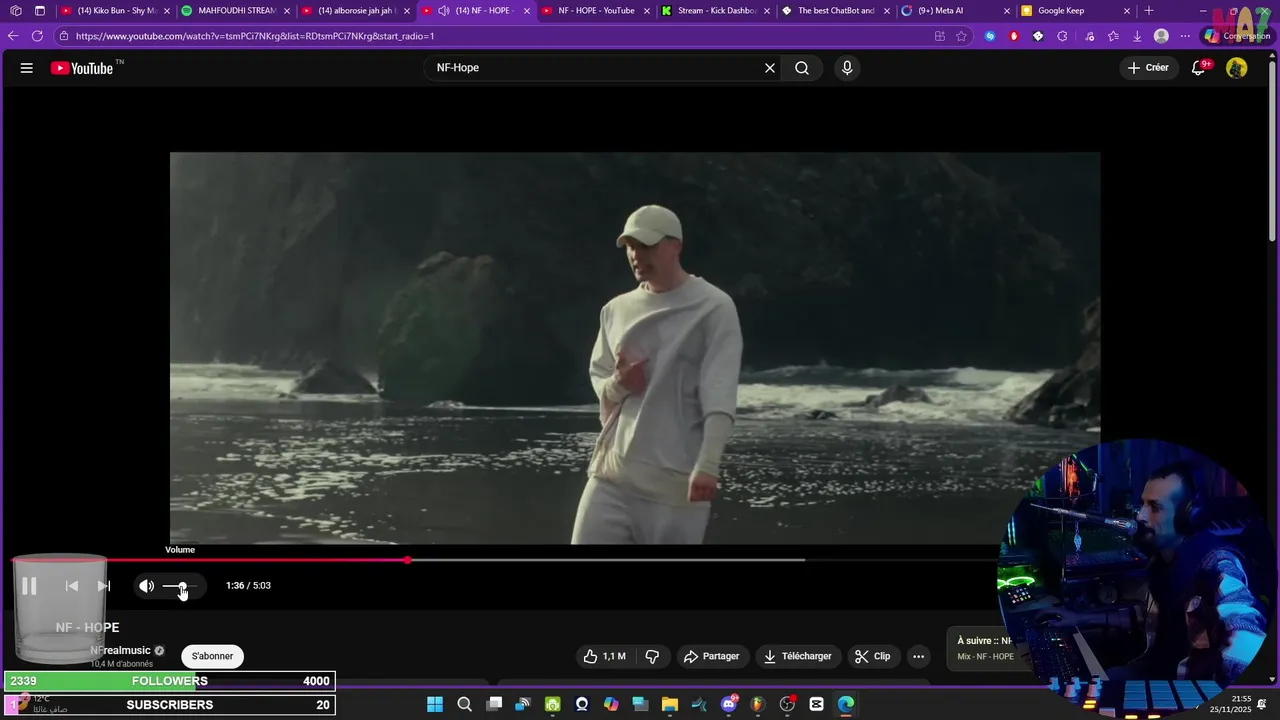Screen dimensions: 1280x720
Task: Click the video player frame
Action: (635, 348)
